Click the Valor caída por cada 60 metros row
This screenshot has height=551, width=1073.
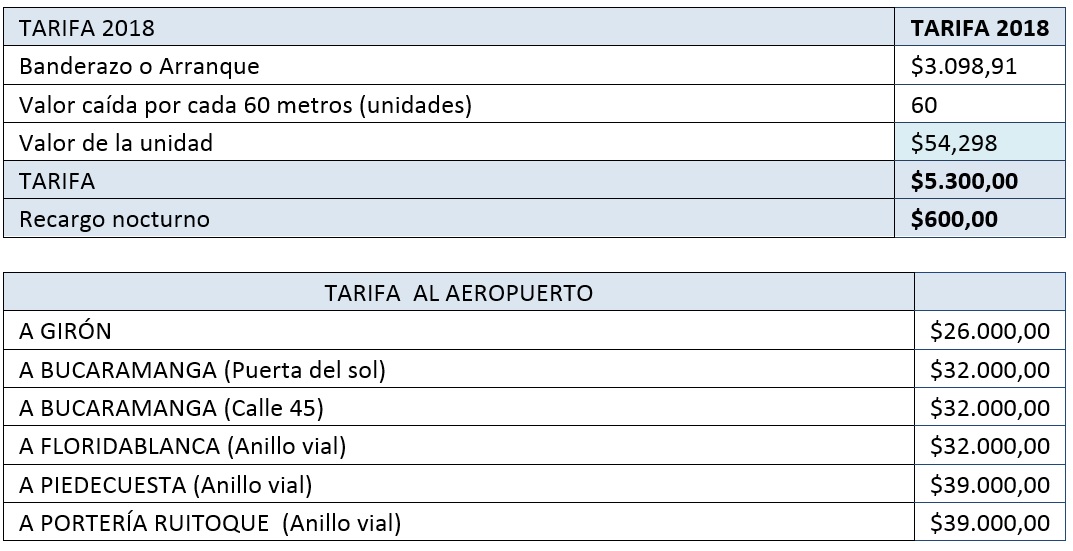click(x=534, y=104)
